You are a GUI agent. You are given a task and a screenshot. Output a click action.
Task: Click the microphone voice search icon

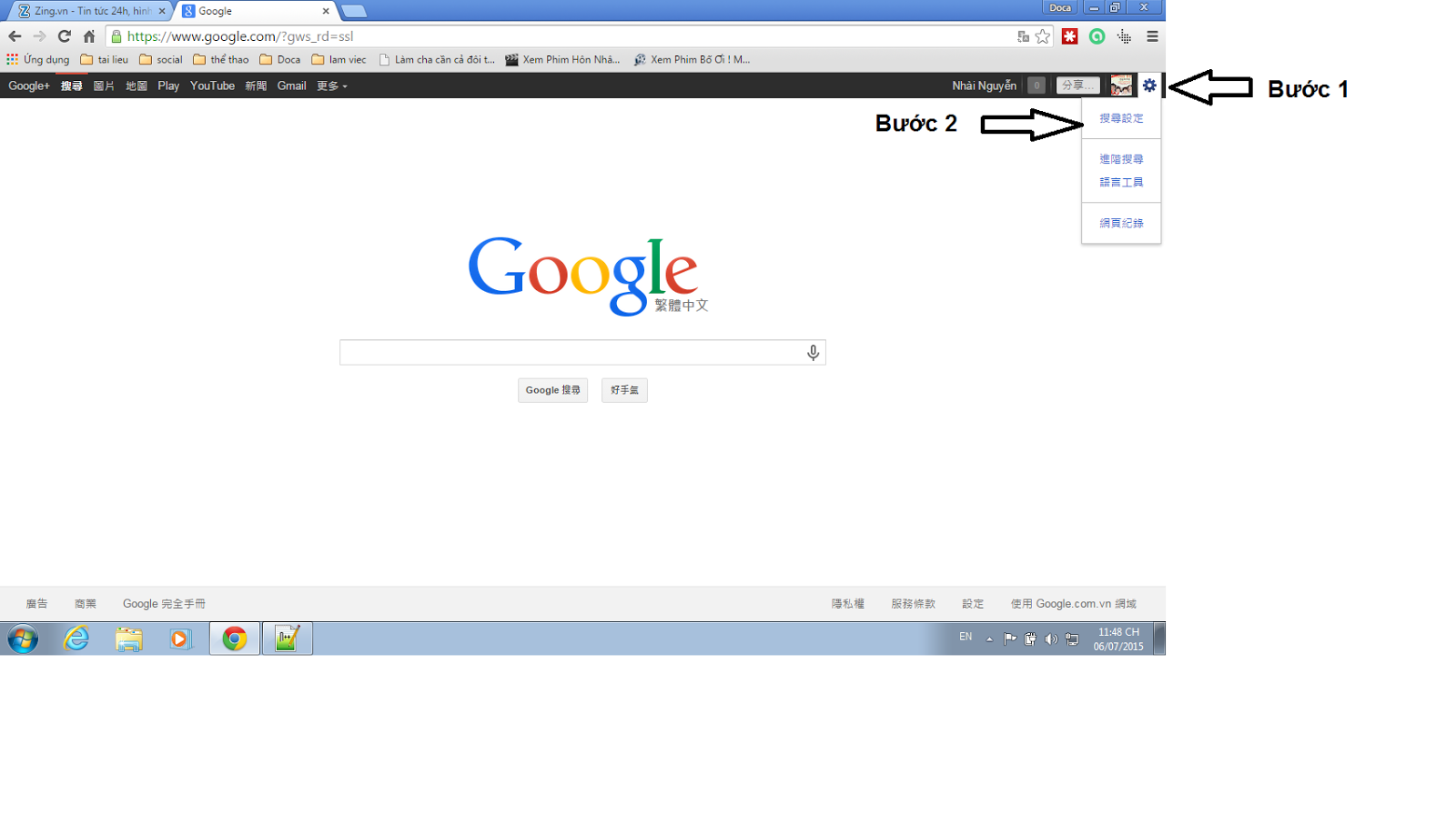coord(813,353)
